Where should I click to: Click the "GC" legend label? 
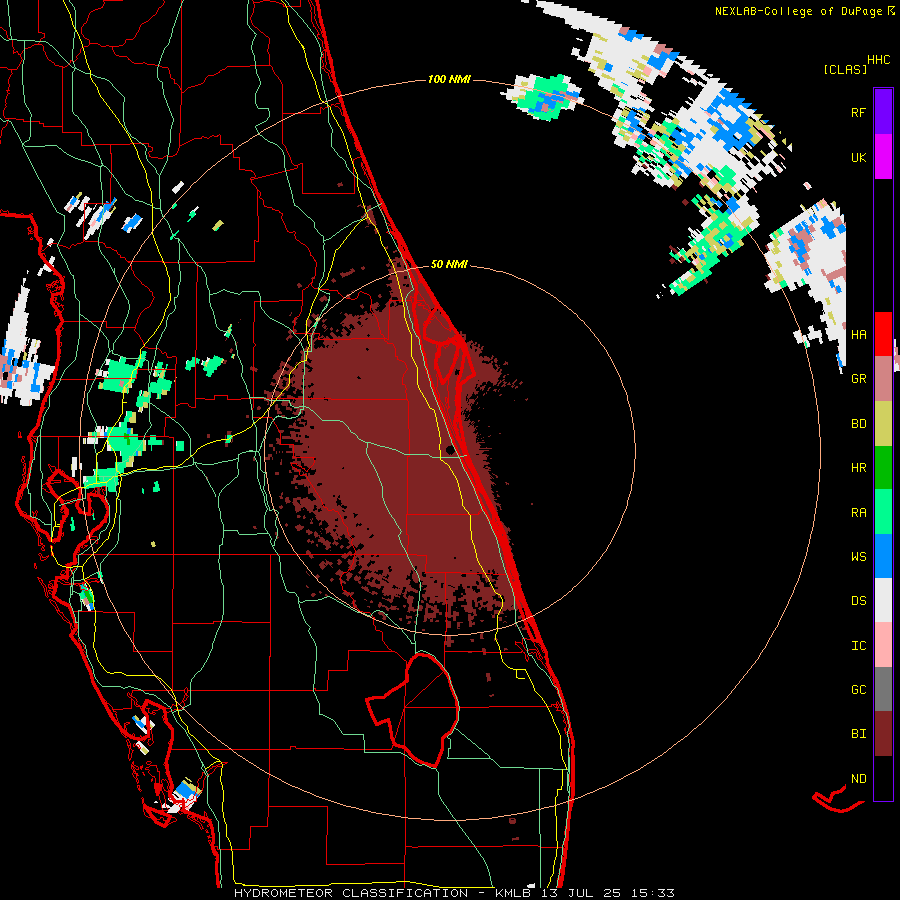tap(858, 690)
